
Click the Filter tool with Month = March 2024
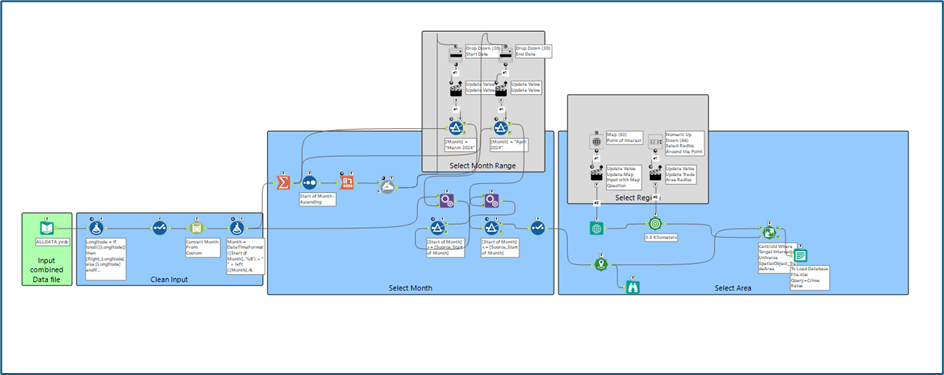coord(455,128)
